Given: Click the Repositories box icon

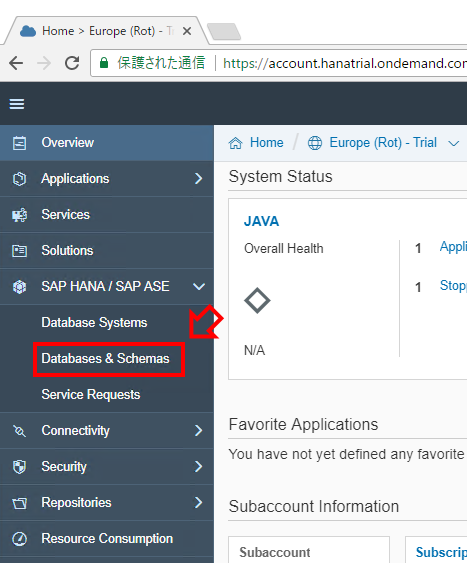Looking at the screenshot, I should point(19,503).
